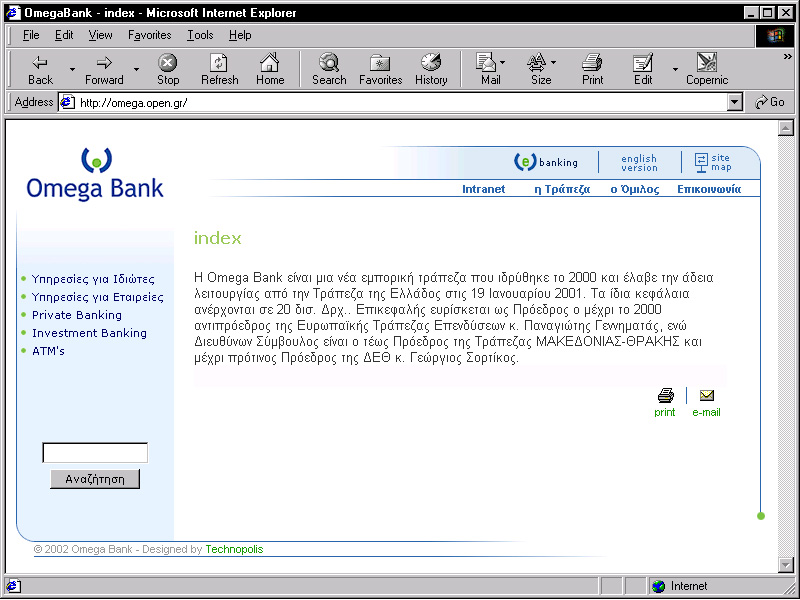Click the Go arrow button
Screen dimensions: 800x600
(770, 102)
